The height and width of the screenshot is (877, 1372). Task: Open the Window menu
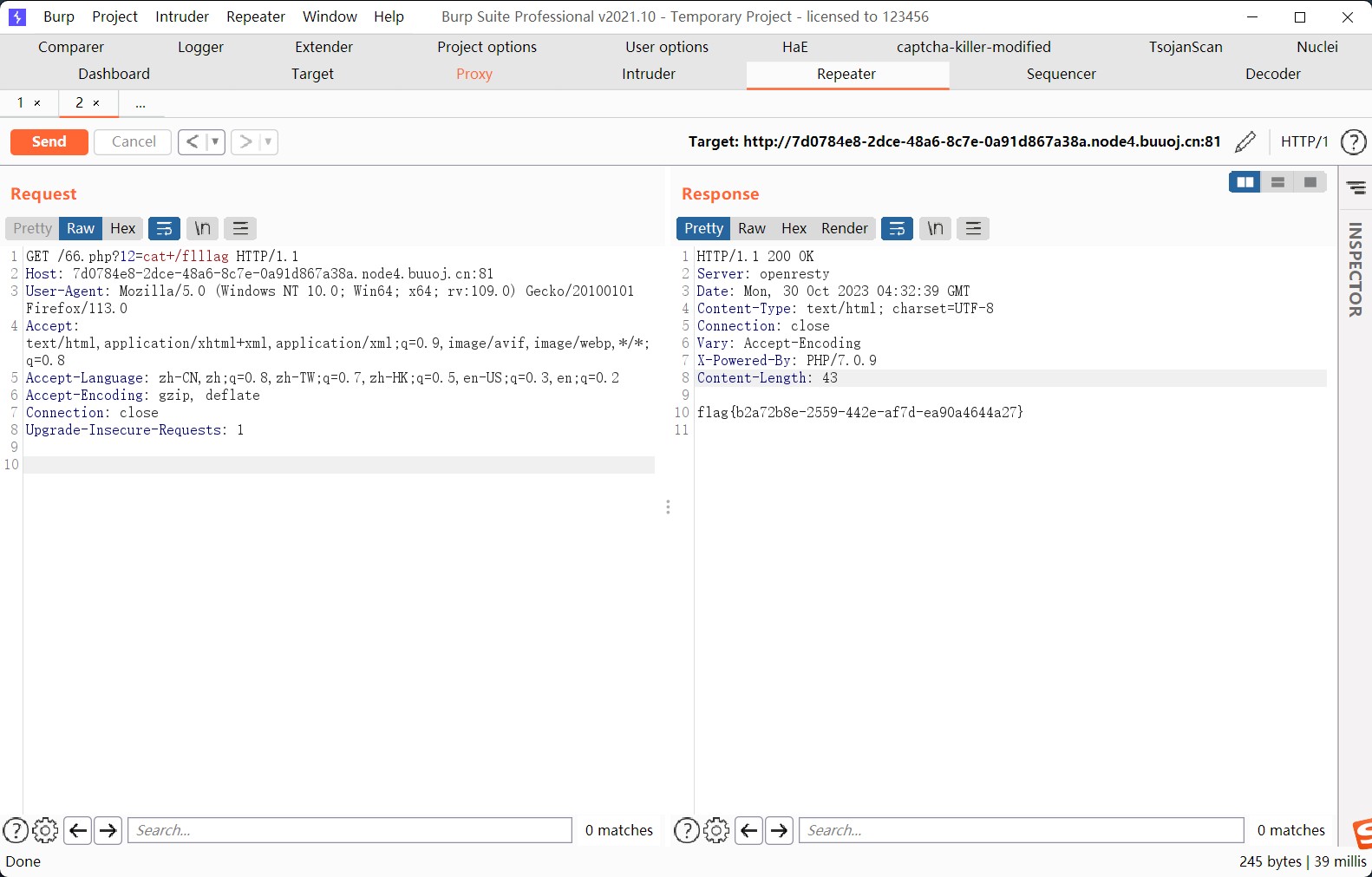[x=330, y=16]
